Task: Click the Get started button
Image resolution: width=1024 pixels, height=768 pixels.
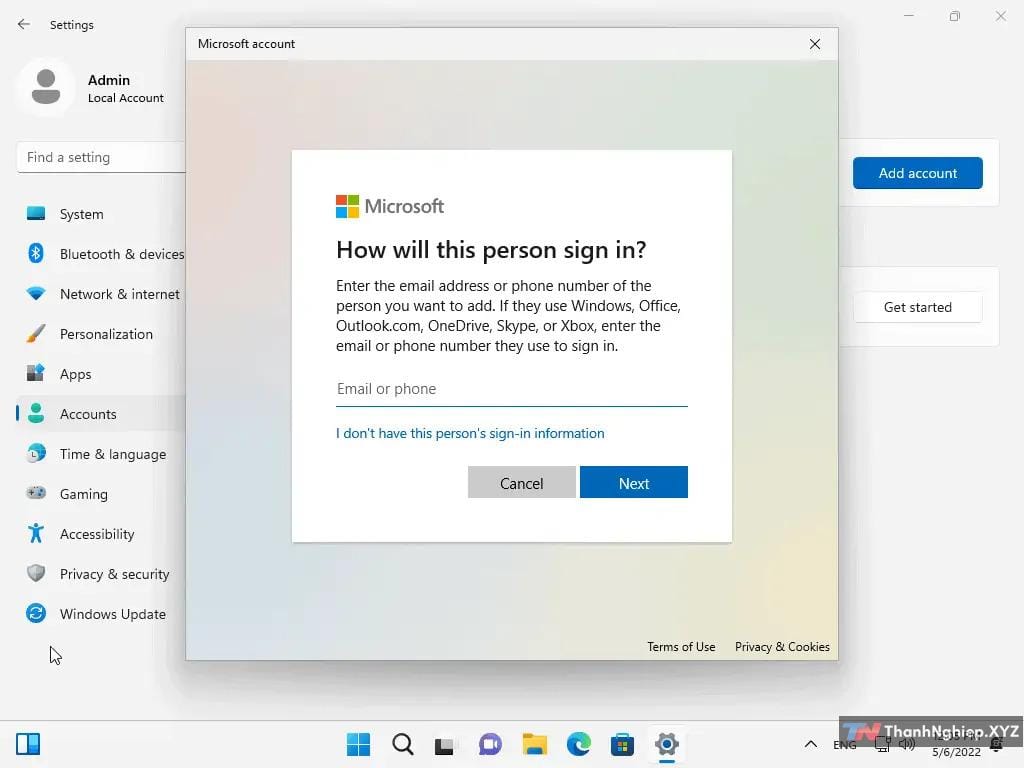Action: point(918,307)
